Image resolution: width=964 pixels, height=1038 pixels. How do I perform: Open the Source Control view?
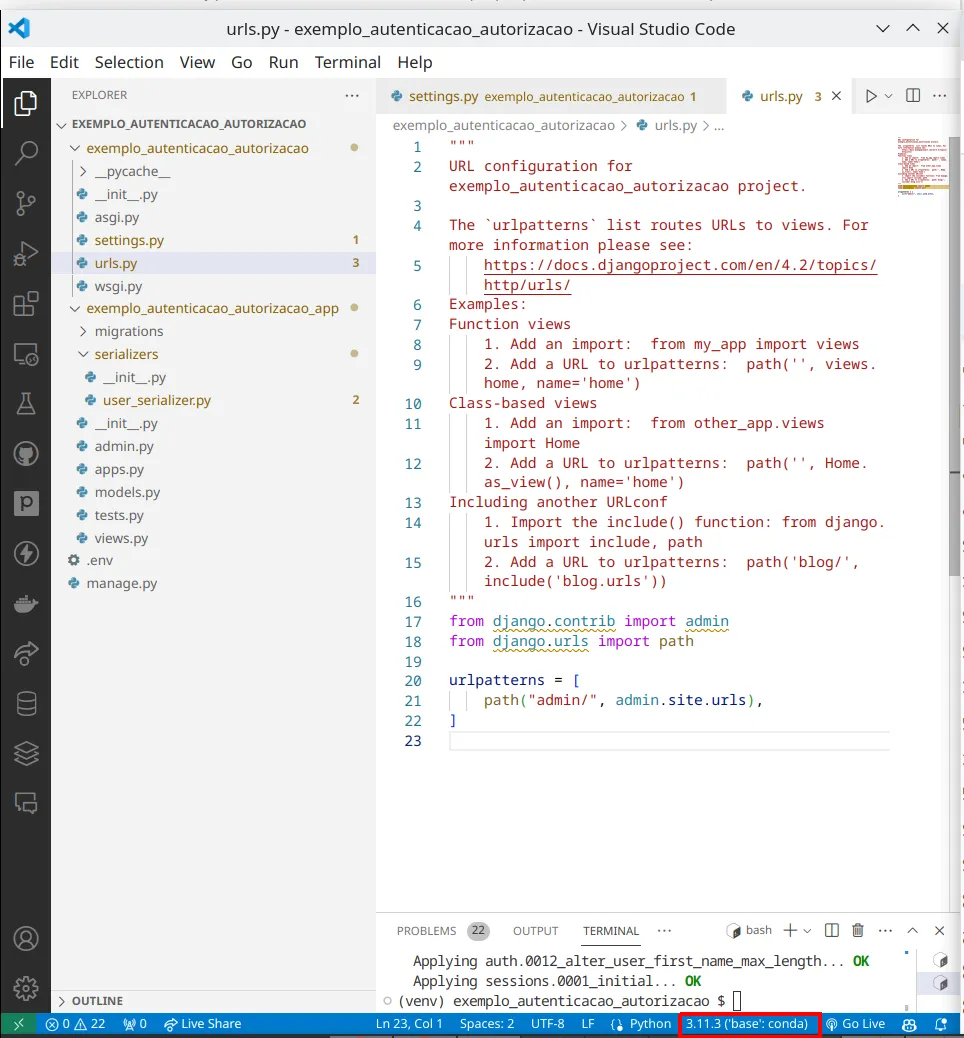pos(26,203)
